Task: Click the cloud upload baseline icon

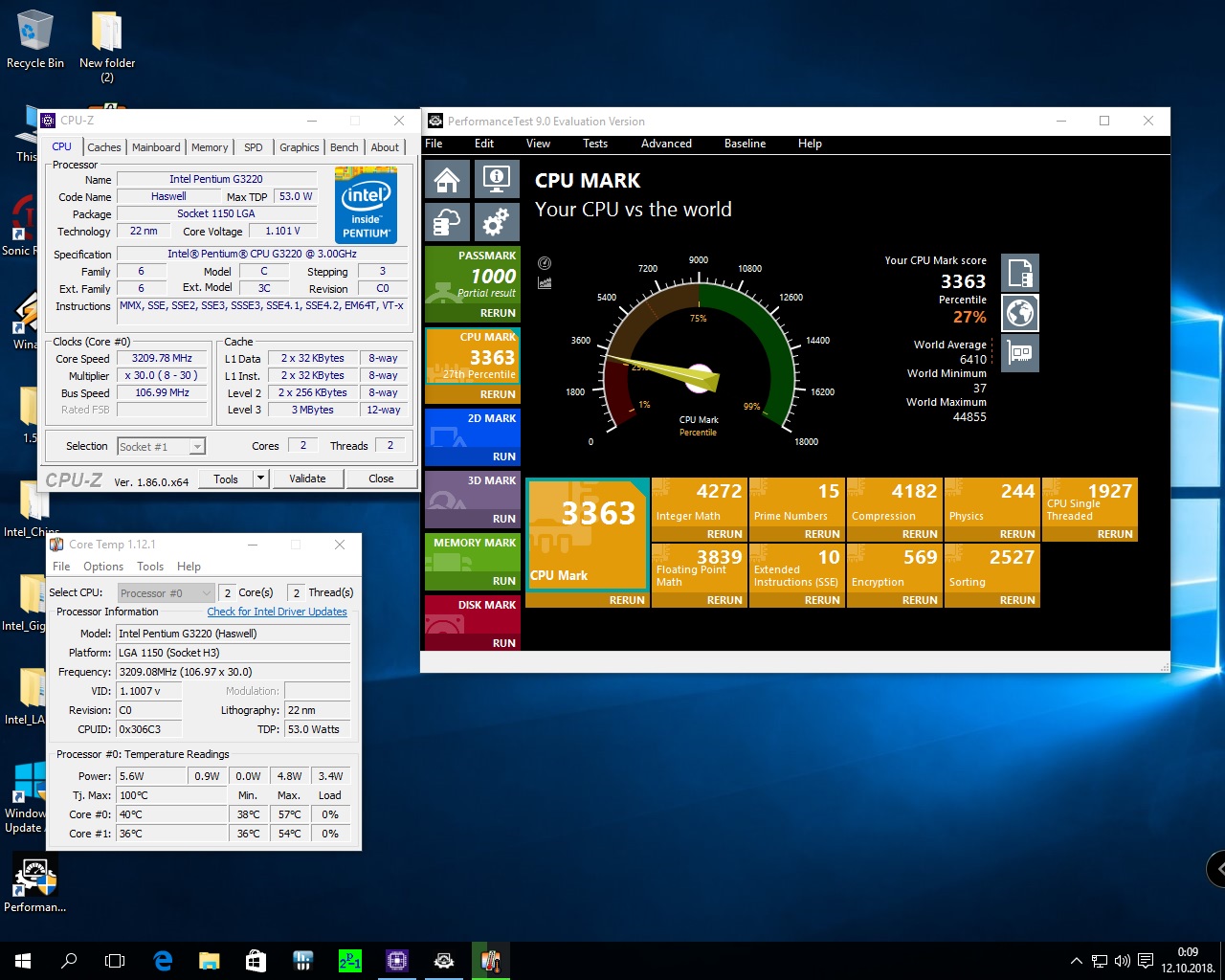Action: (x=447, y=223)
